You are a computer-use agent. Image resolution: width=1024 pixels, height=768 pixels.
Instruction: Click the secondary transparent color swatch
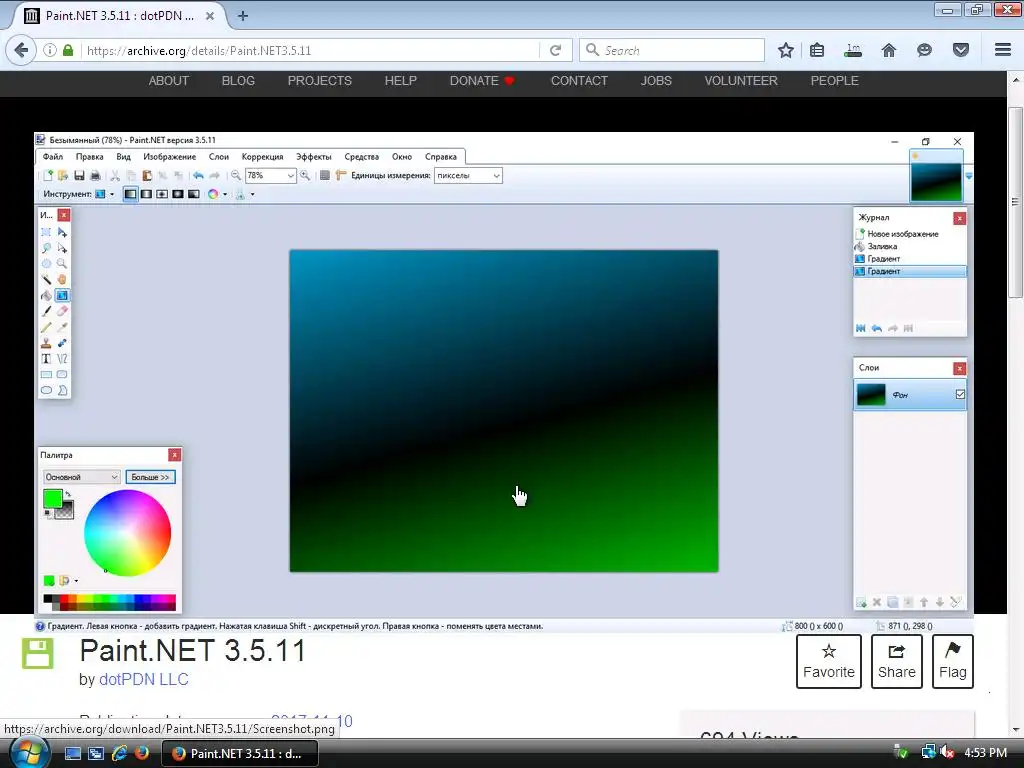65,511
